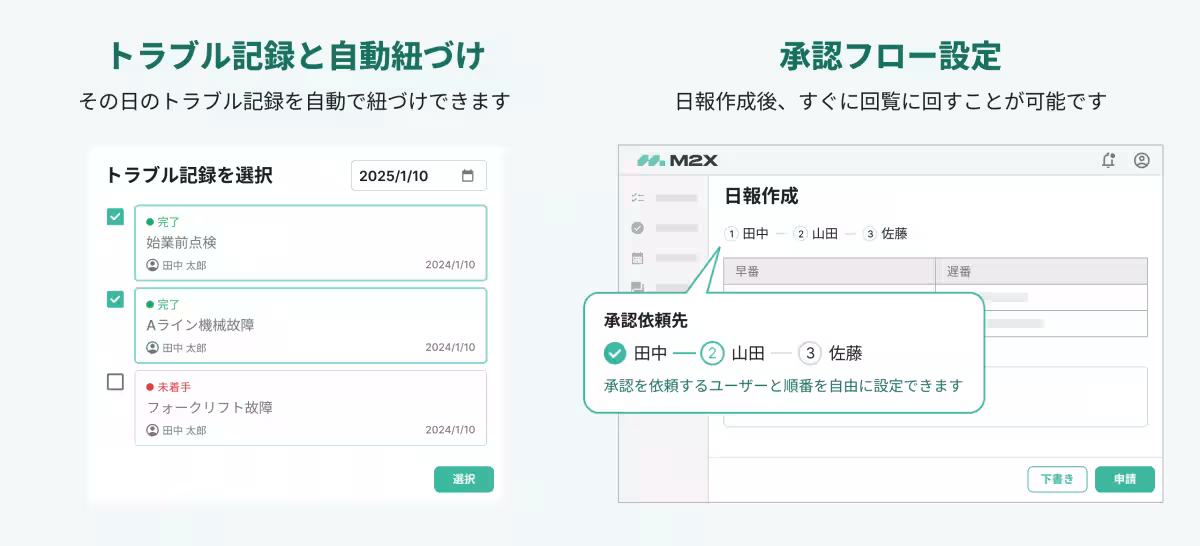Screen dimensions: 1200x546
Task: Select the フォークリフト故障 record card
Action: click(x=311, y=408)
